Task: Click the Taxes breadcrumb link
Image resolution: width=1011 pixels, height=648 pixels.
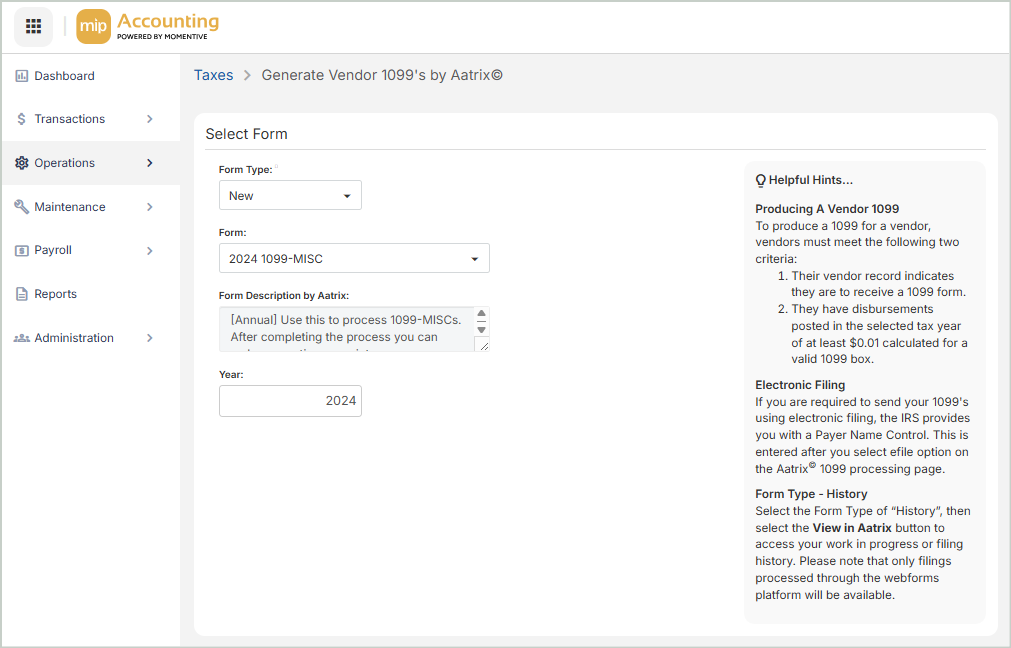Action: [x=213, y=75]
